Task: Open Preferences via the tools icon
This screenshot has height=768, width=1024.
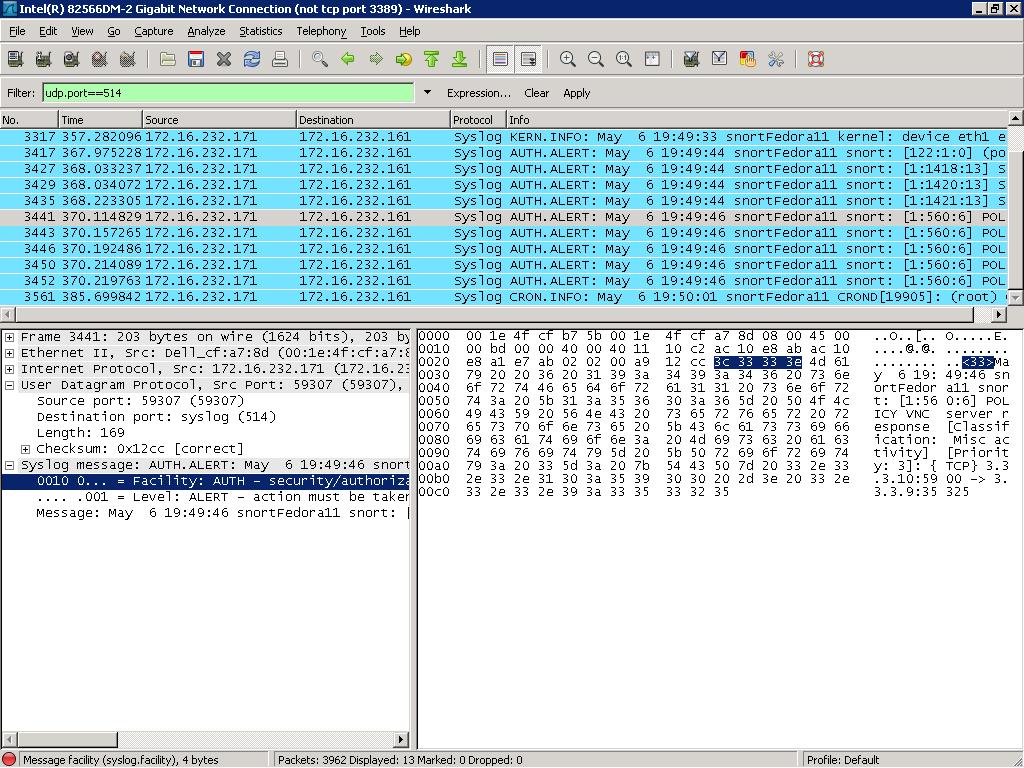Action: pos(775,60)
